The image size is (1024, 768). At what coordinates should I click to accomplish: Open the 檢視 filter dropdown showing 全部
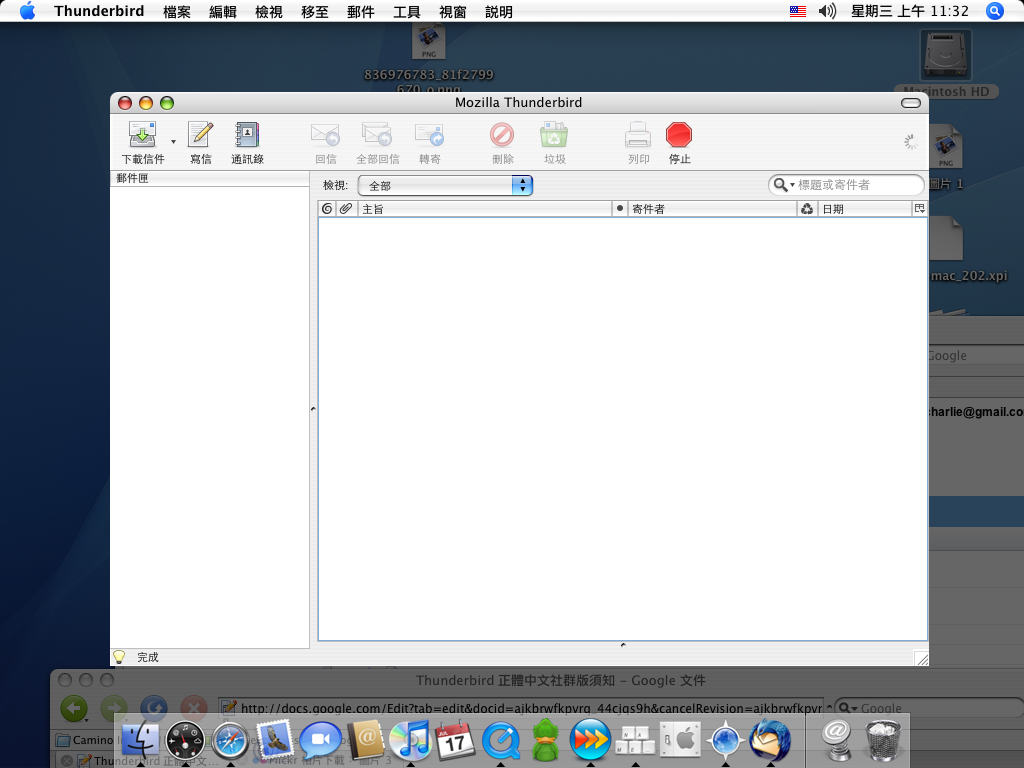445,186
